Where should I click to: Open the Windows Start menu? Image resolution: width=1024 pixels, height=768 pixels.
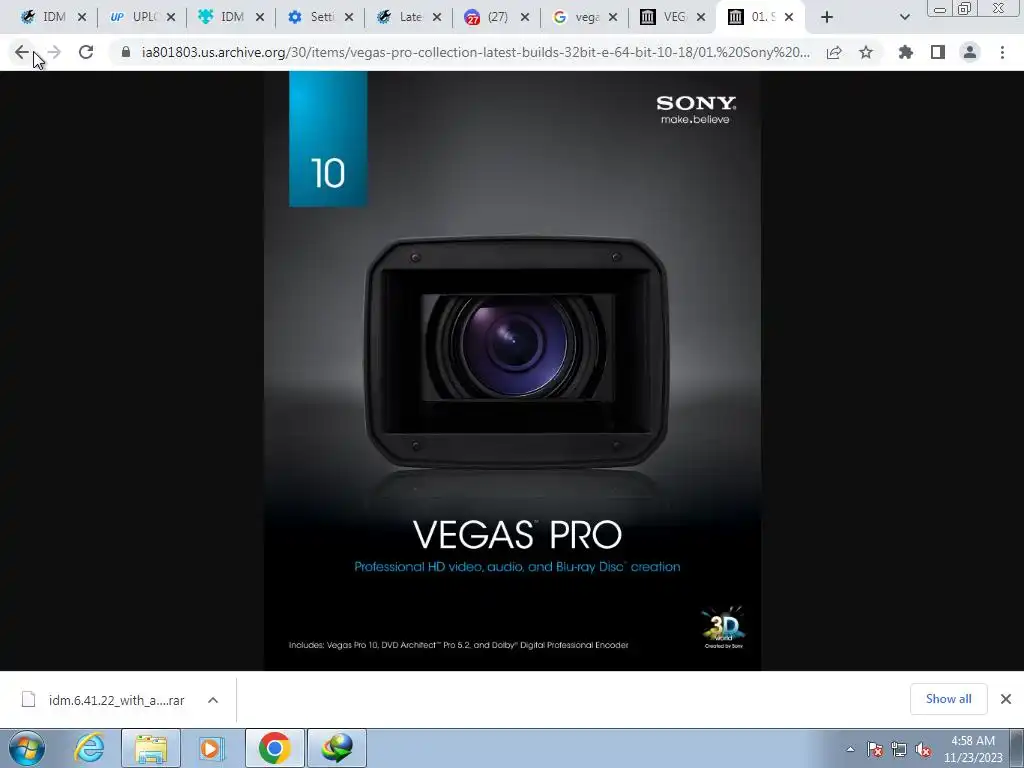26,748
